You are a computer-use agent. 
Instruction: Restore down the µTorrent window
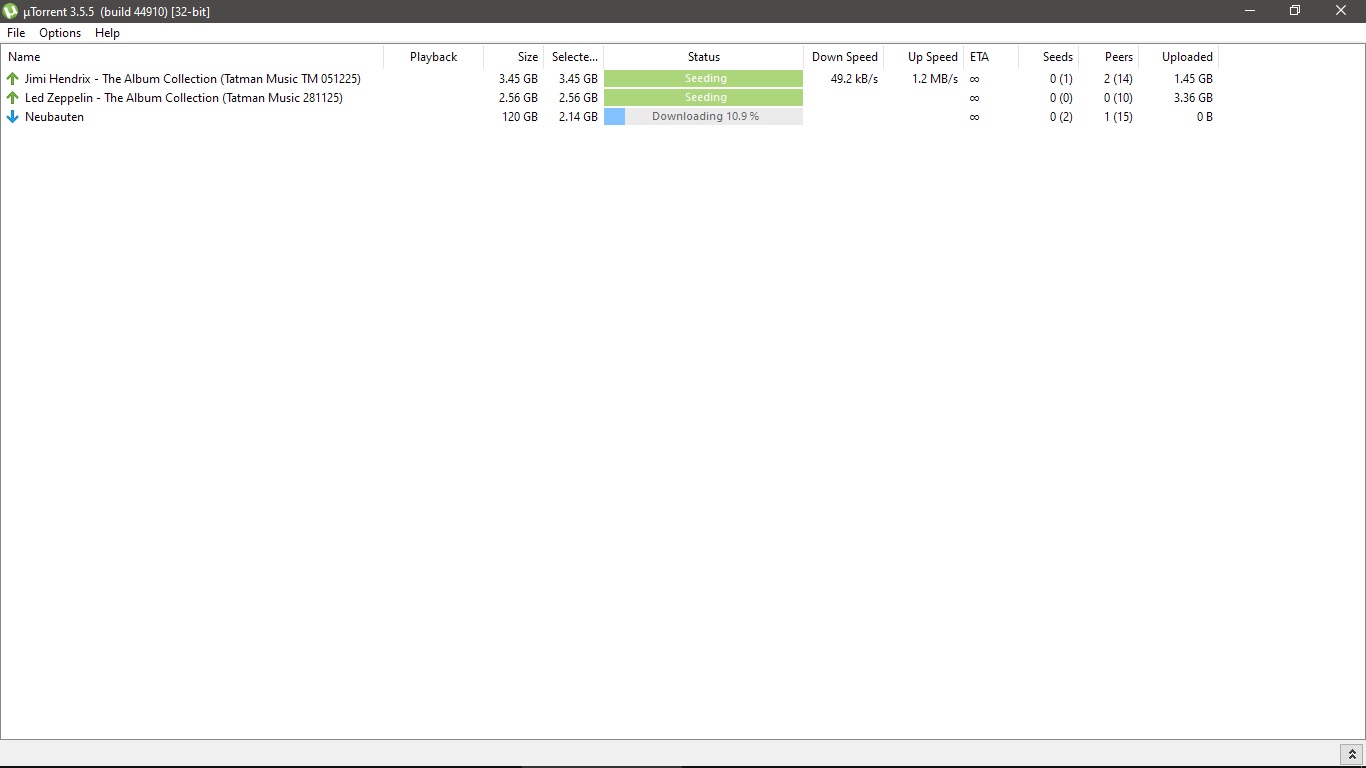tap(1295, 11)
